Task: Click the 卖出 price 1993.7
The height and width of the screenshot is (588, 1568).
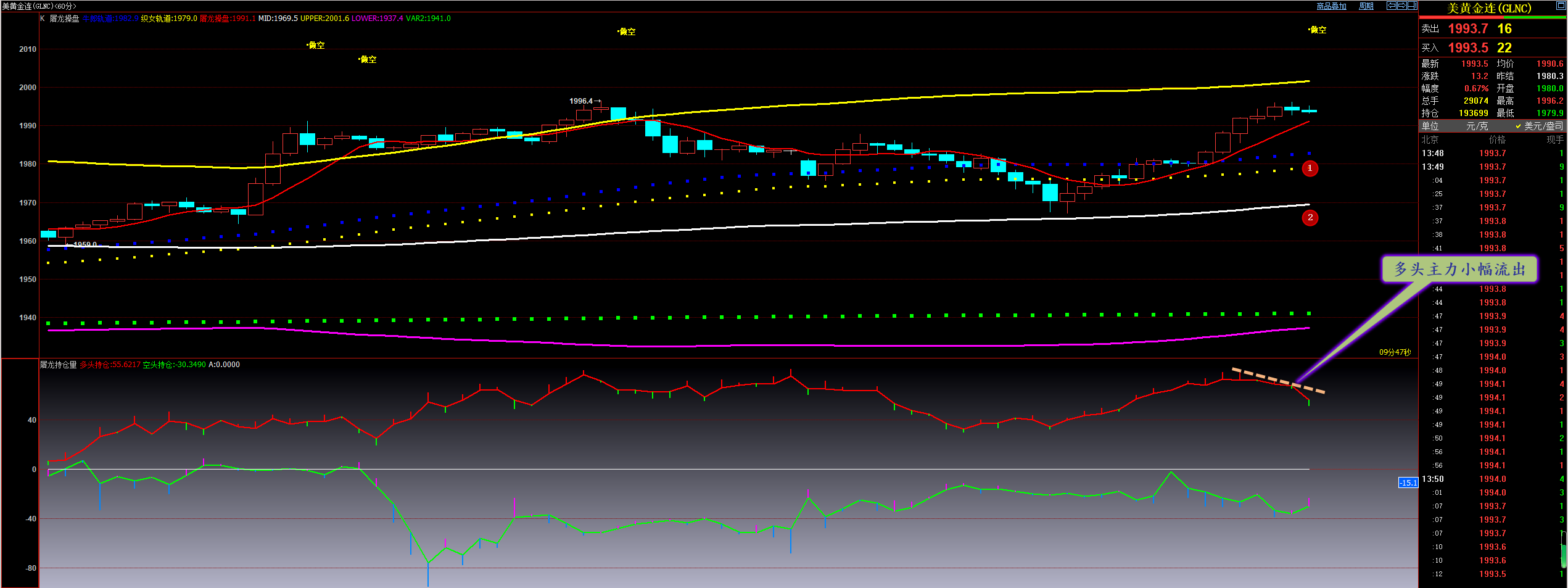Action: click(x=1467, y=29)
